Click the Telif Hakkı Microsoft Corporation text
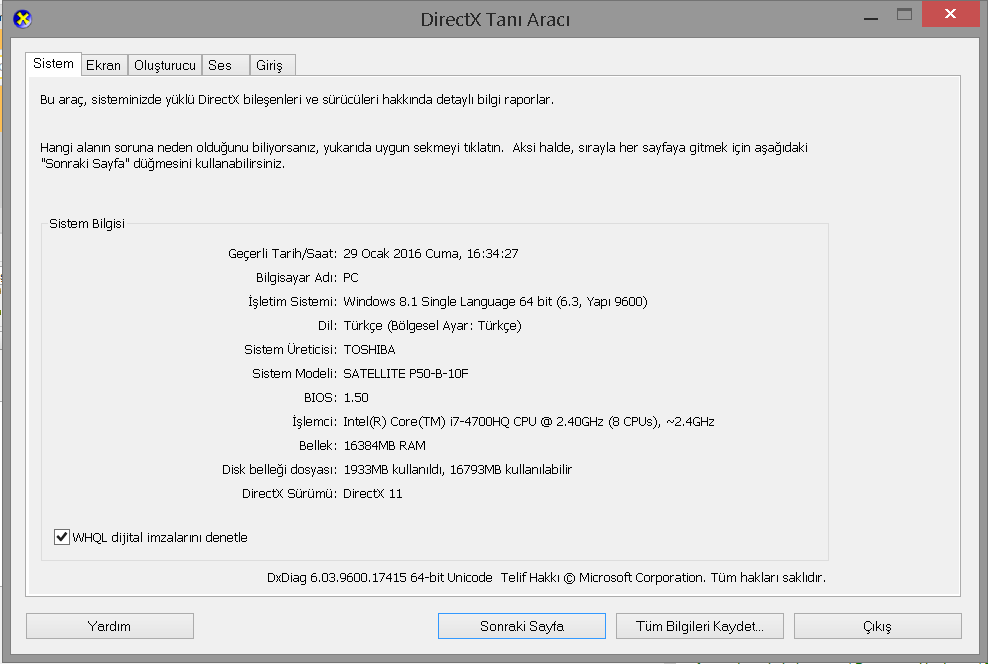The height and width of the screenshot is (664, 988). (x=663, y=578)
